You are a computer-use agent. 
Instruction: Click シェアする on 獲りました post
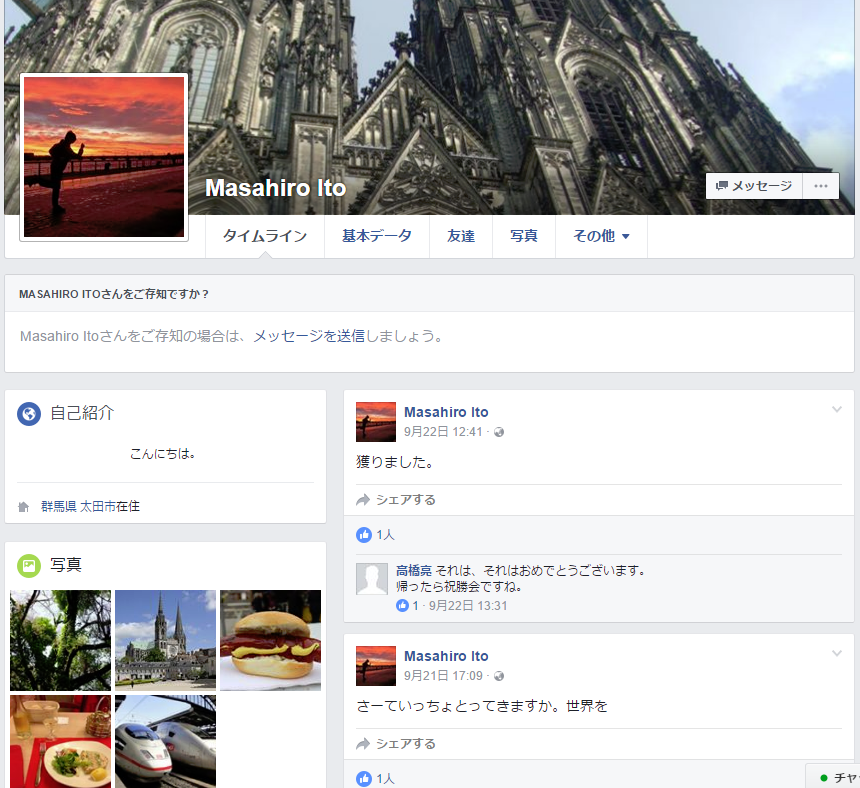[405, 500]
